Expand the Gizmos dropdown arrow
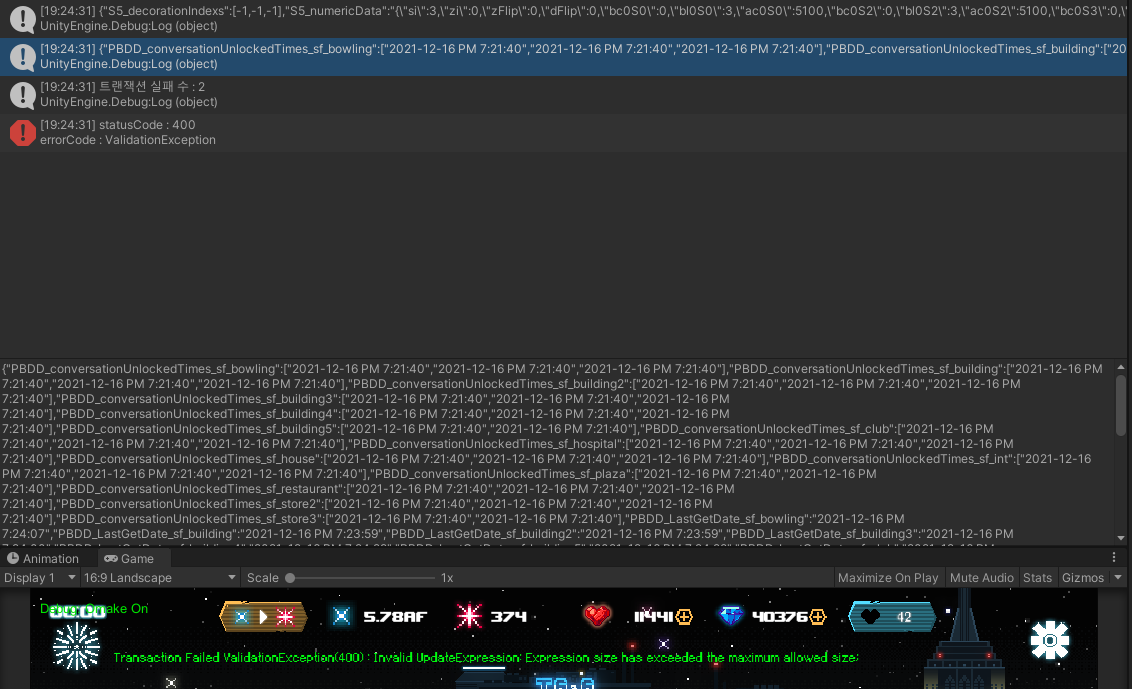The height and width of the screenshot is (689, 1132). [x=1118, y=578]
